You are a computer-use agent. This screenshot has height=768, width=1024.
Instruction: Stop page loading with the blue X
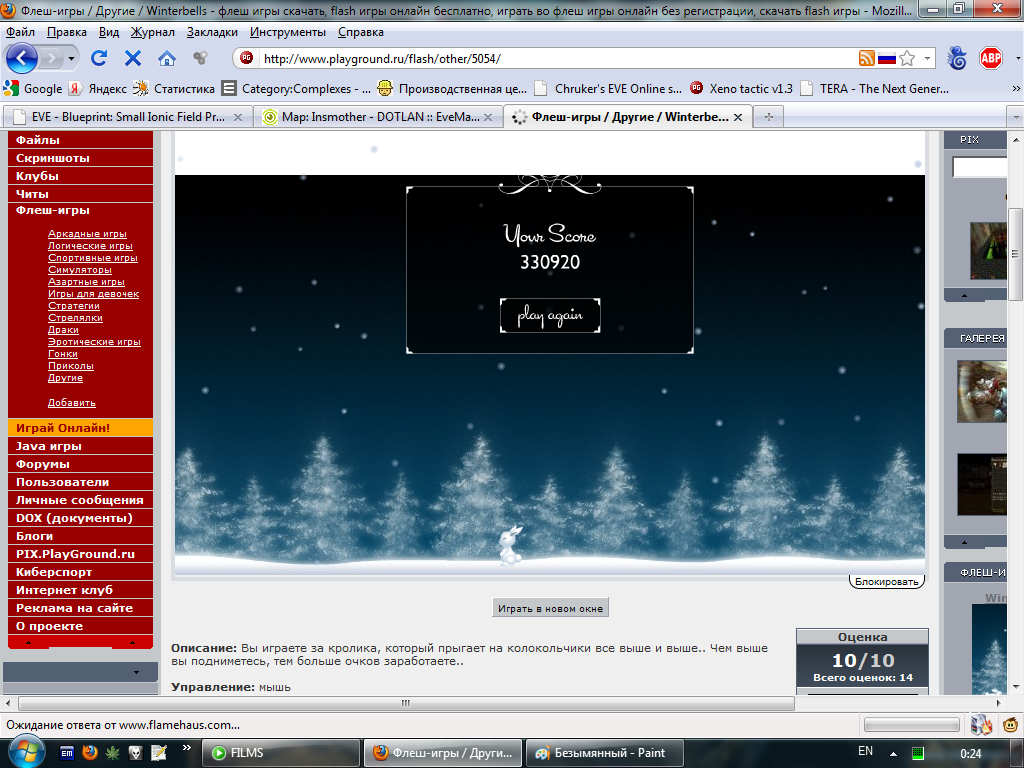(133, 59)
